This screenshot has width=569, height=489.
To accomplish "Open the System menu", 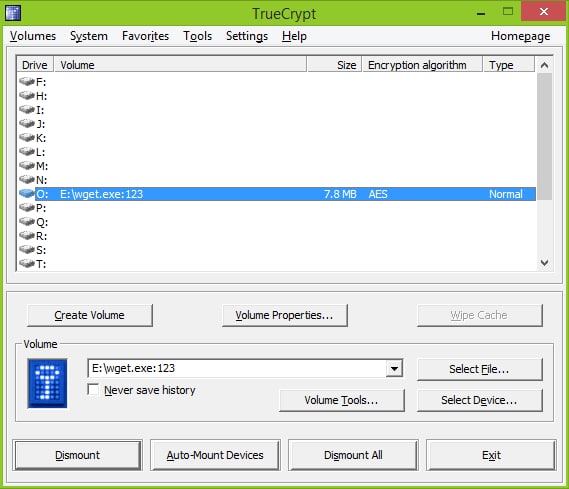I will (x=89, y=36).
